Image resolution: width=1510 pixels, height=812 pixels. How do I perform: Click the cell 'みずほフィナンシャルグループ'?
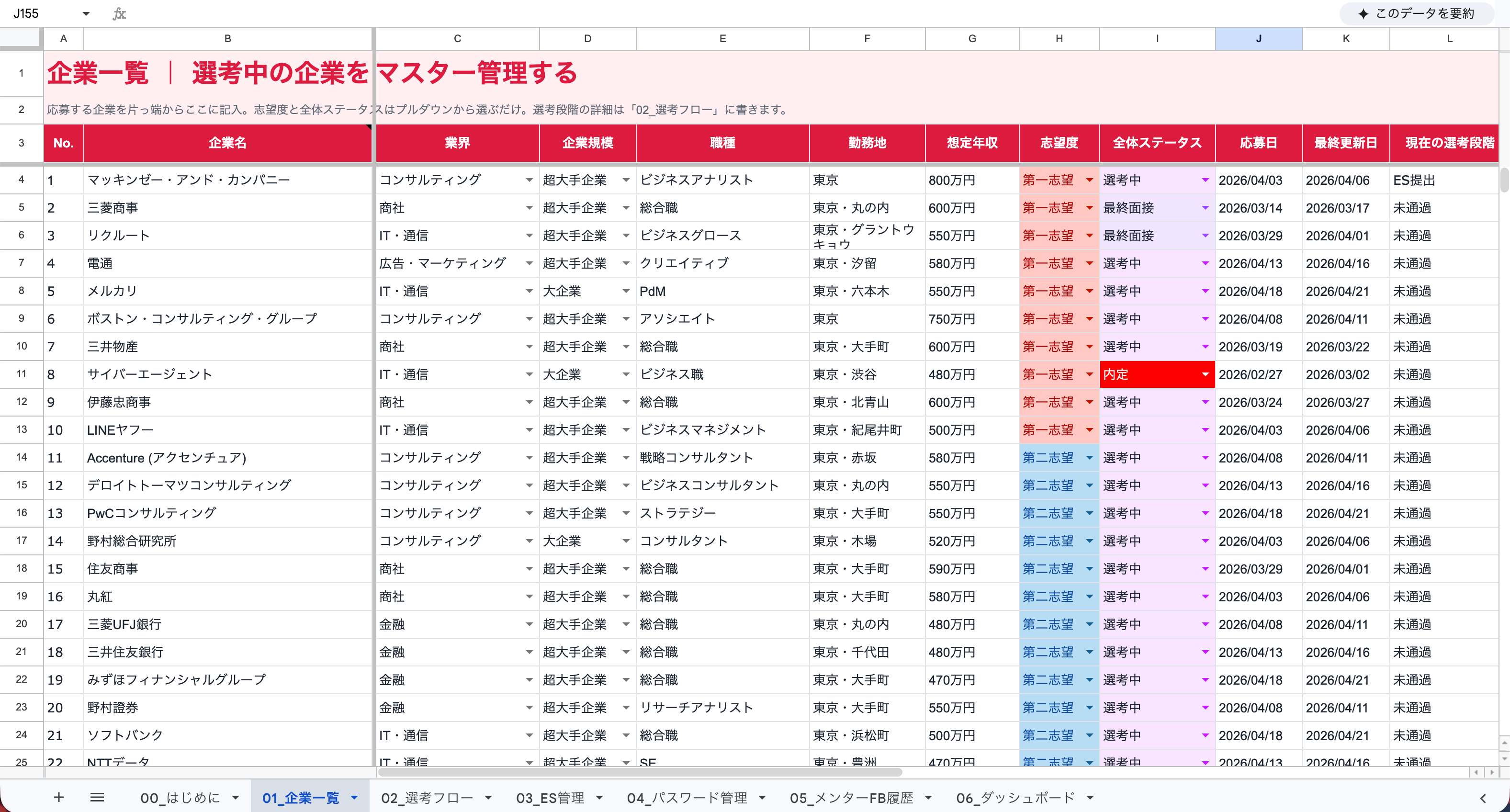pyautogui.click(x=227, y=679)
